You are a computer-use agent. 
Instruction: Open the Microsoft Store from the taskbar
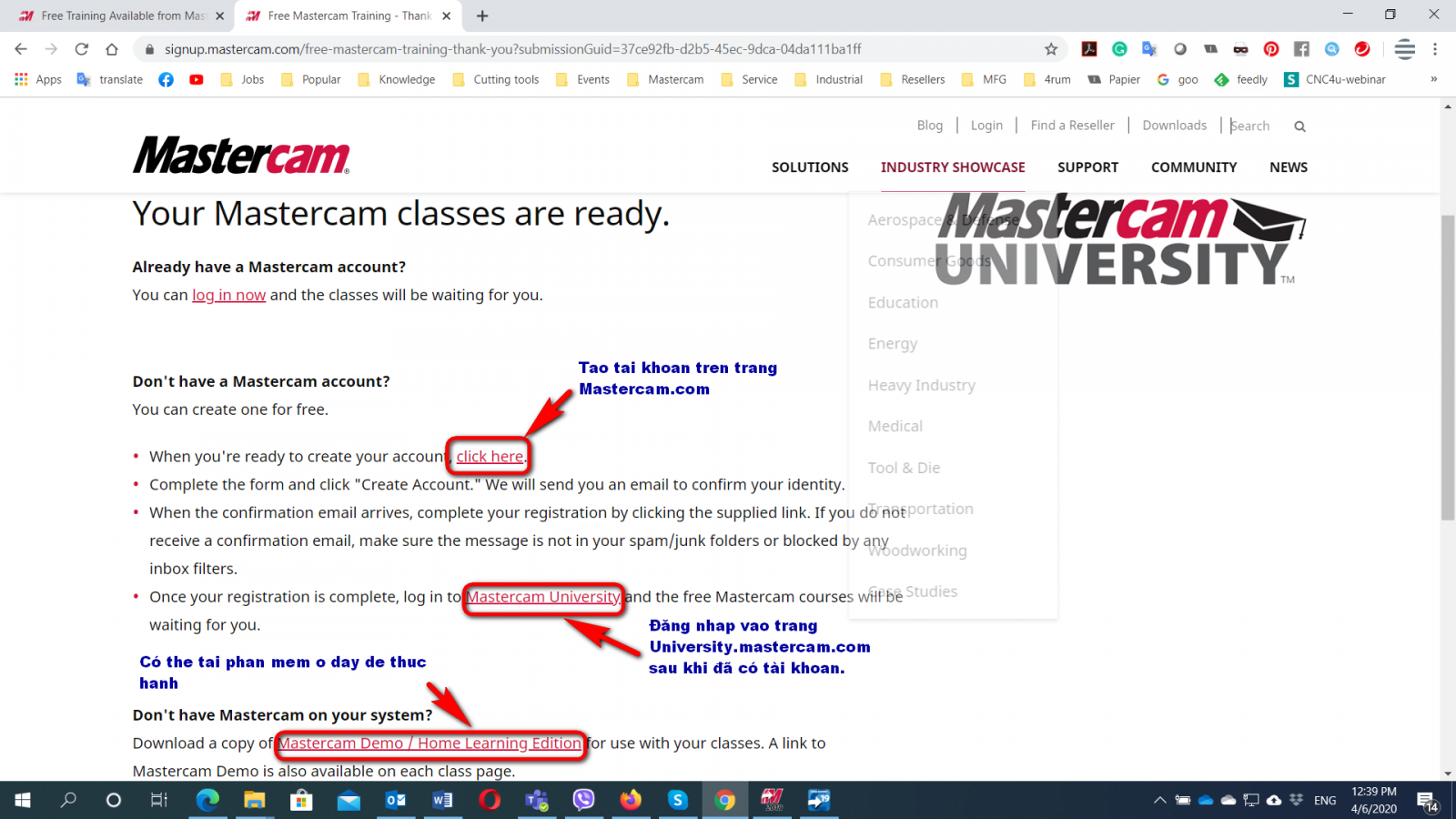point(301,800)
